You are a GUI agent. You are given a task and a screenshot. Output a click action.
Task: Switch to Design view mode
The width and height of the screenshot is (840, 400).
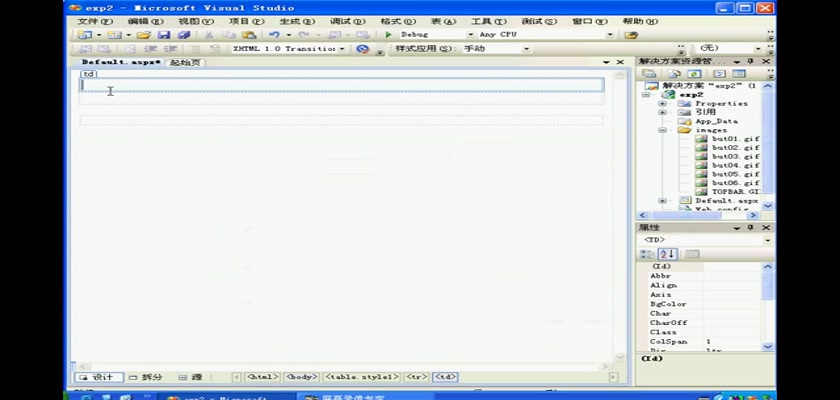[97, 377]
